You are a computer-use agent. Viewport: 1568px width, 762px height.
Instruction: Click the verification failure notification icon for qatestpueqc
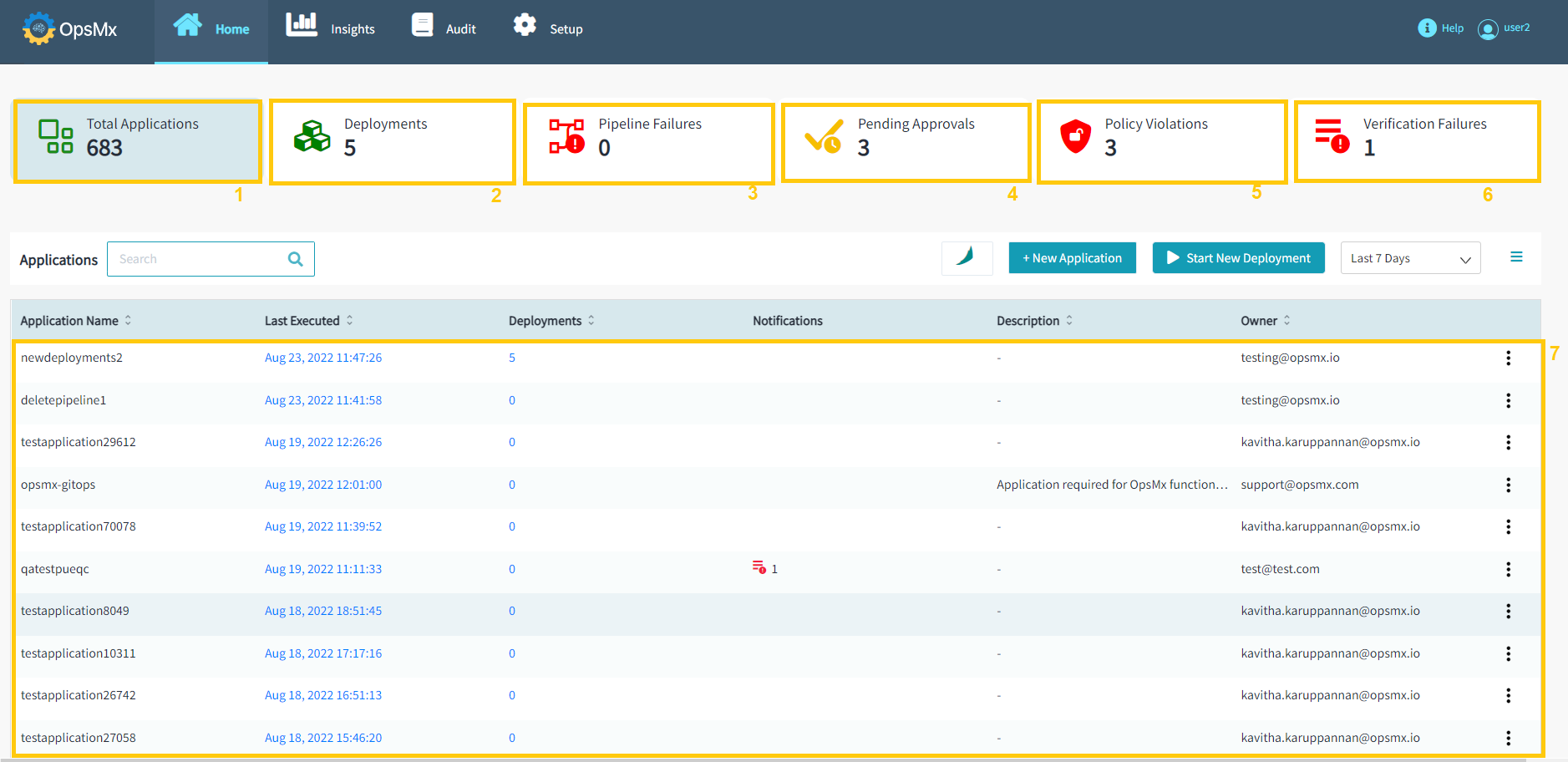(x=759, y=568)
